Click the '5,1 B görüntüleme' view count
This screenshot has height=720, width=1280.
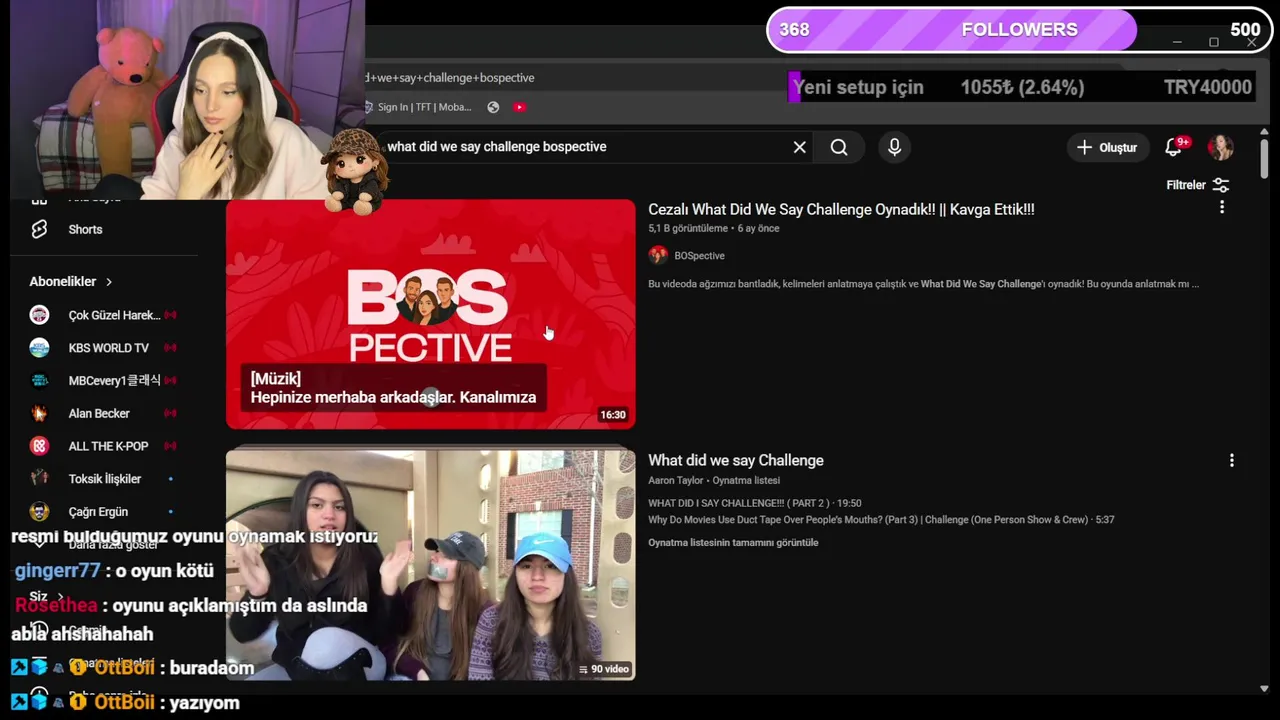tap(688, 229)
